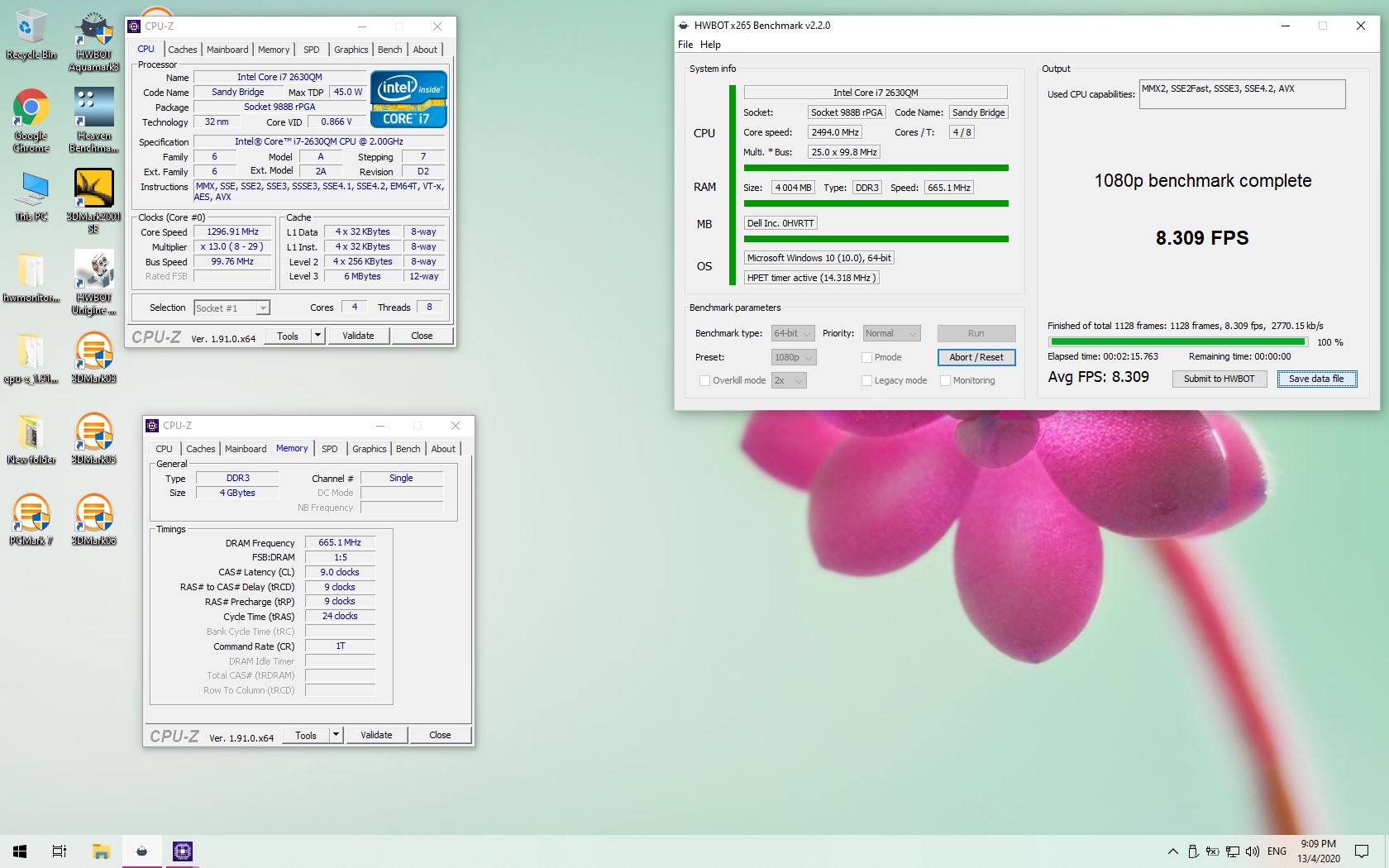Viewport: 1389px width, 868px height.
Task: Click Validate in Memory CPU-Z window
Action: pos(376,735)
